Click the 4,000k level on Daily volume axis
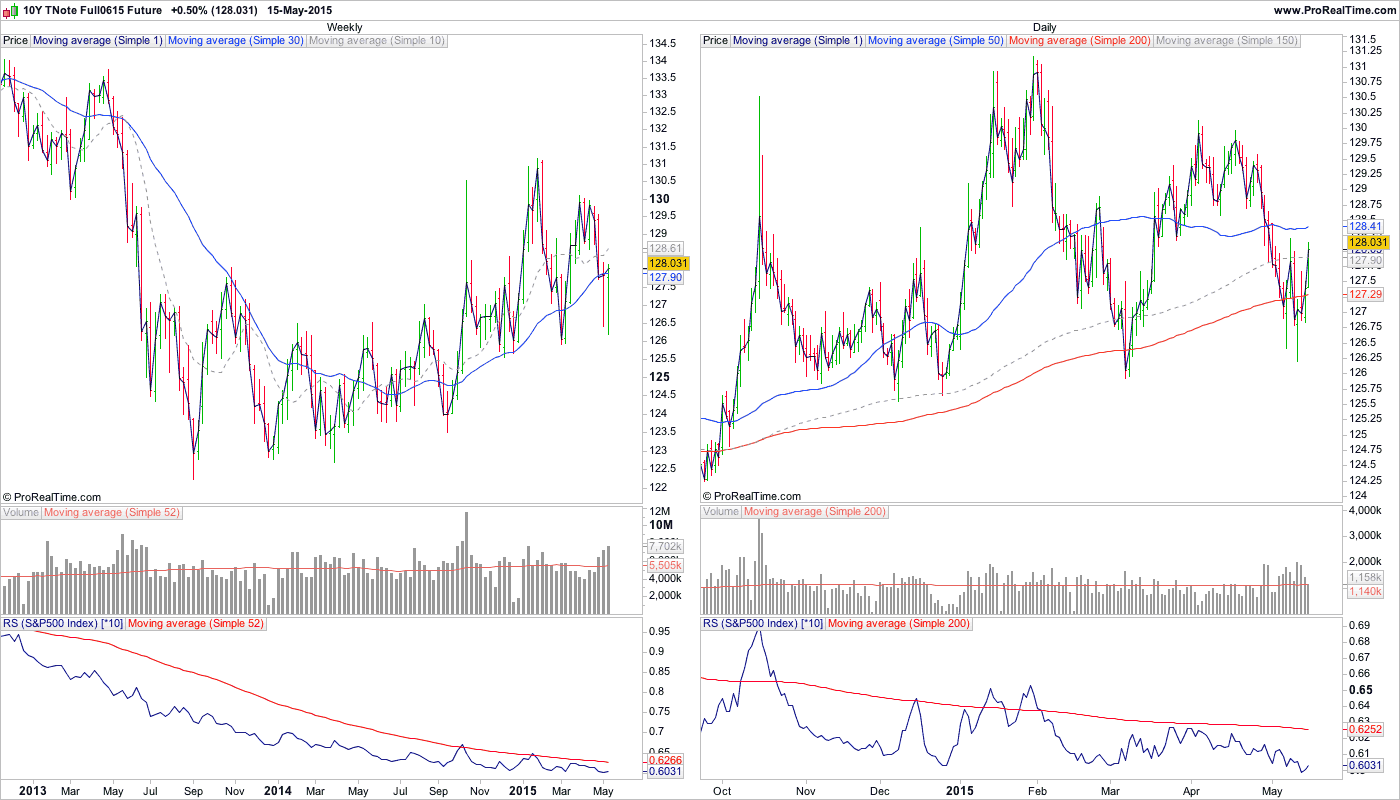1400x800 pixels. click(1365, 512)
